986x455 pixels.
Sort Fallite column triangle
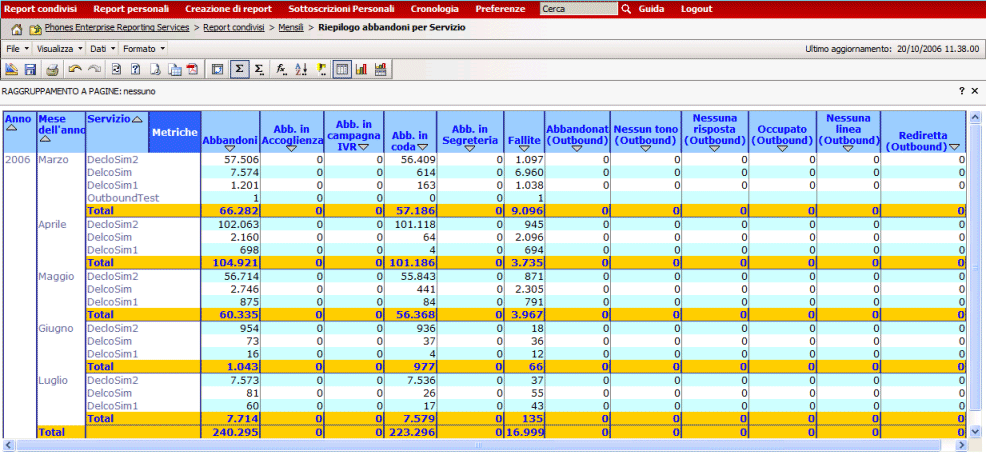(524, 148)
